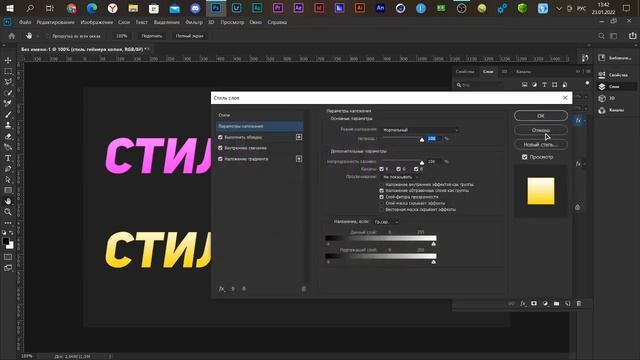Click the Home icon in options bar
This screenshot has height=360, width=640.
pyautogui.click(x=12, y=36)
